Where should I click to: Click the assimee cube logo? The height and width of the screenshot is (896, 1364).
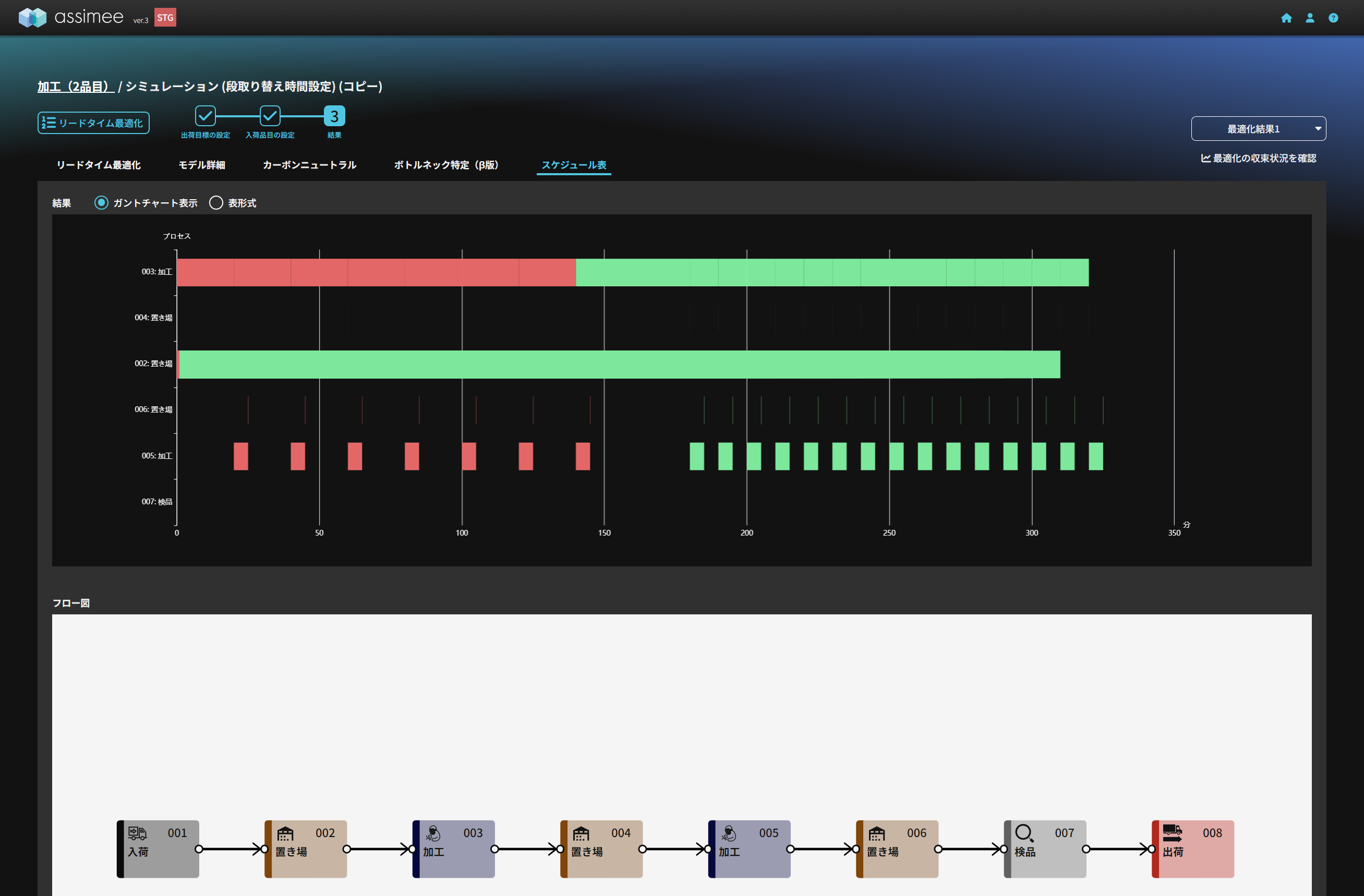click(32, 17)
